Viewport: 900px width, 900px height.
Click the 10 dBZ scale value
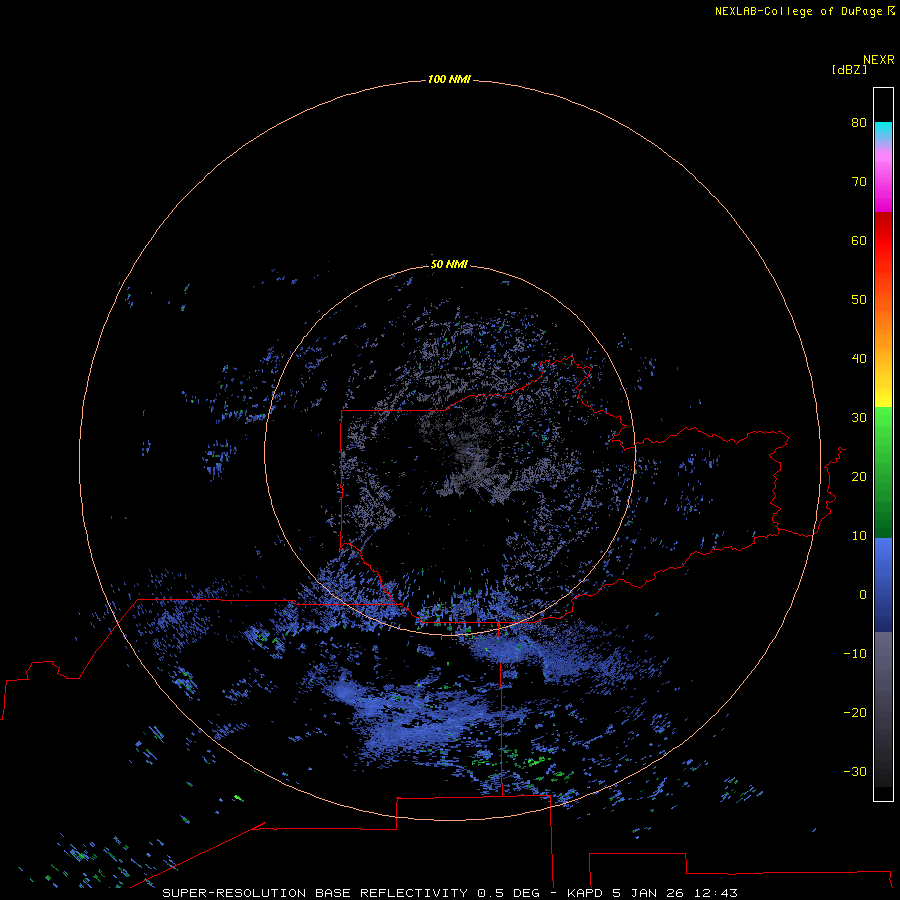click(x=859, y=536)
